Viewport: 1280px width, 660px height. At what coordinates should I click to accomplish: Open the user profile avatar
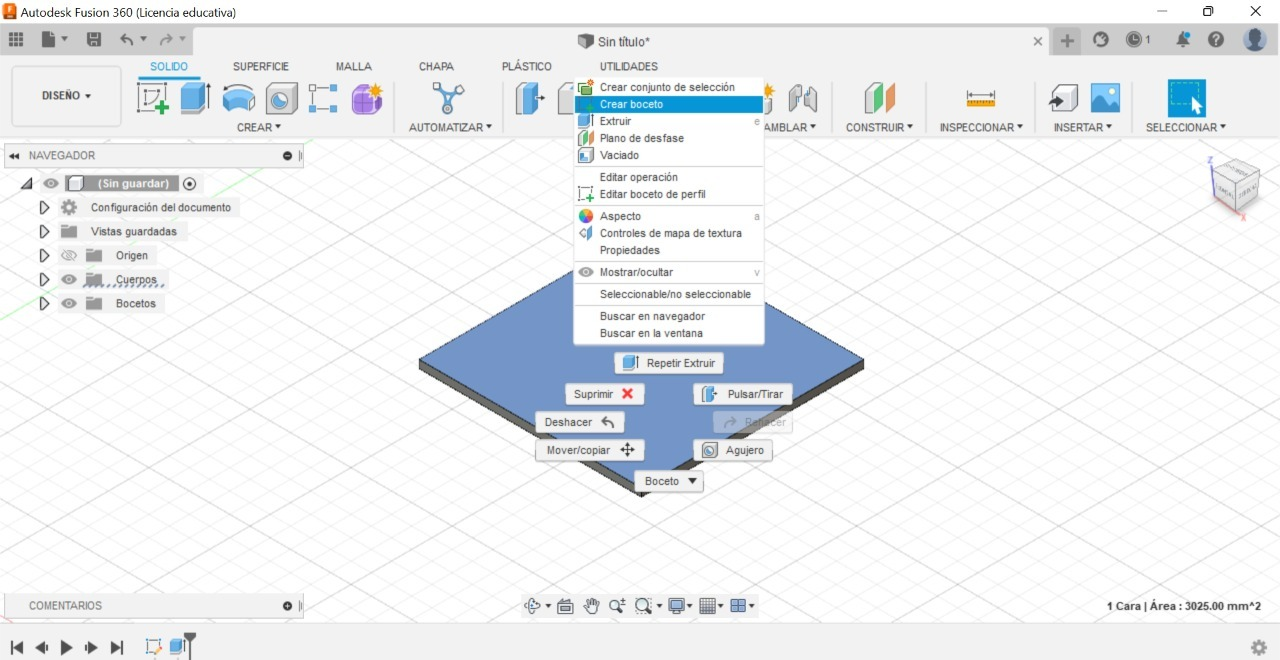pos(1255,40)
